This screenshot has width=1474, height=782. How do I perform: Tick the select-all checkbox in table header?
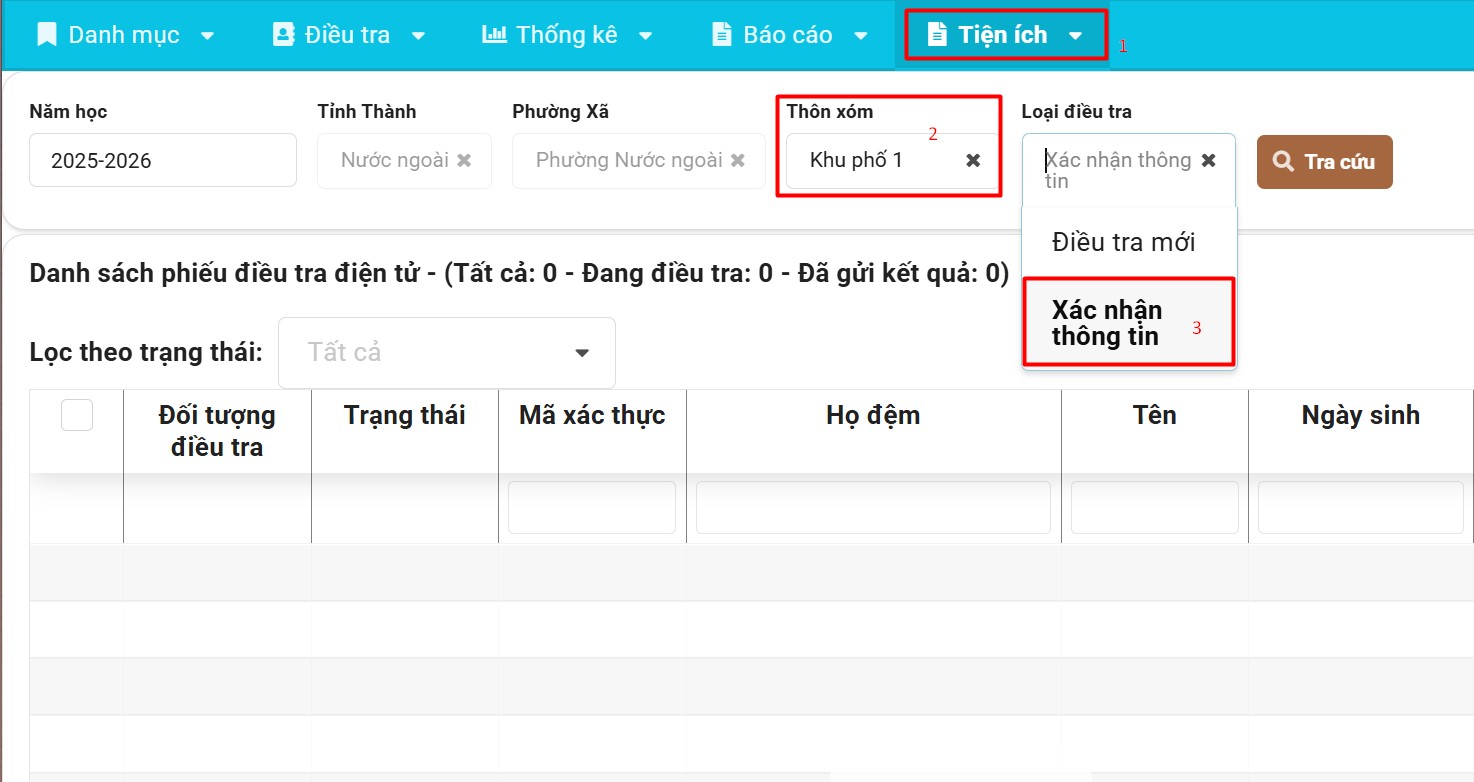point(77,415)
